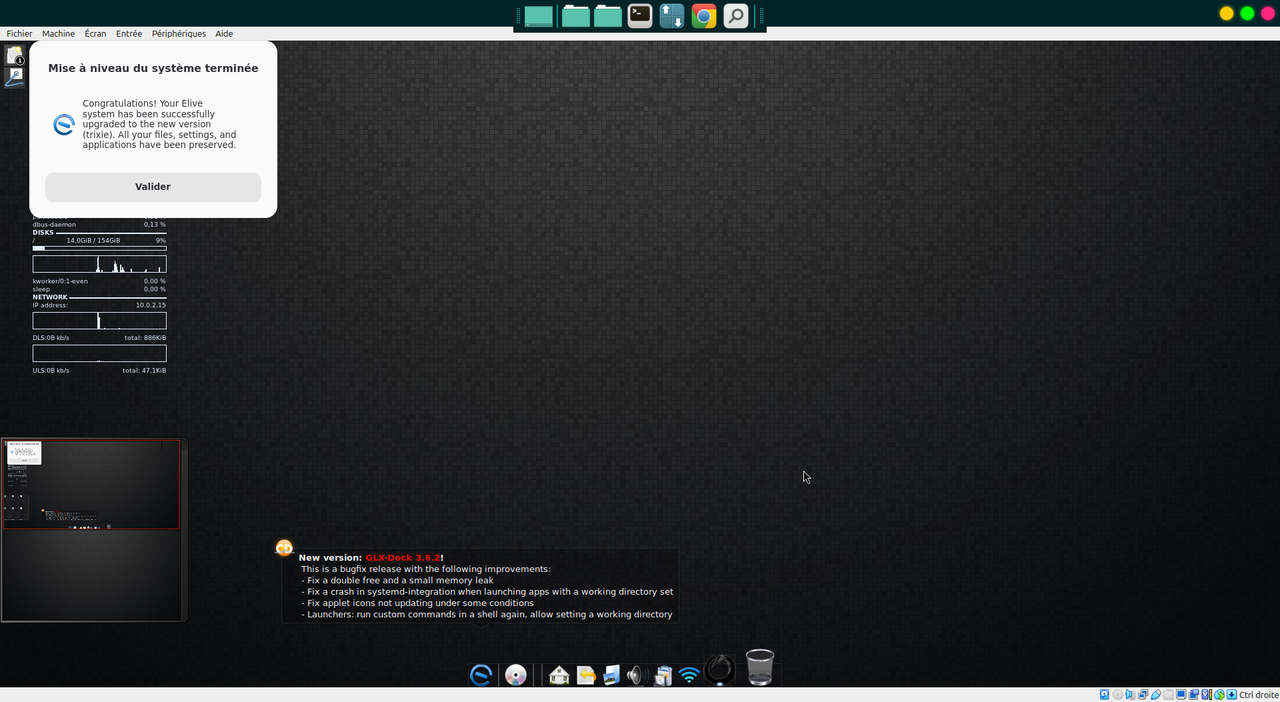Click the VirtualBox recording status icon
The image size is (1280, 702).
click(1194, 695)
